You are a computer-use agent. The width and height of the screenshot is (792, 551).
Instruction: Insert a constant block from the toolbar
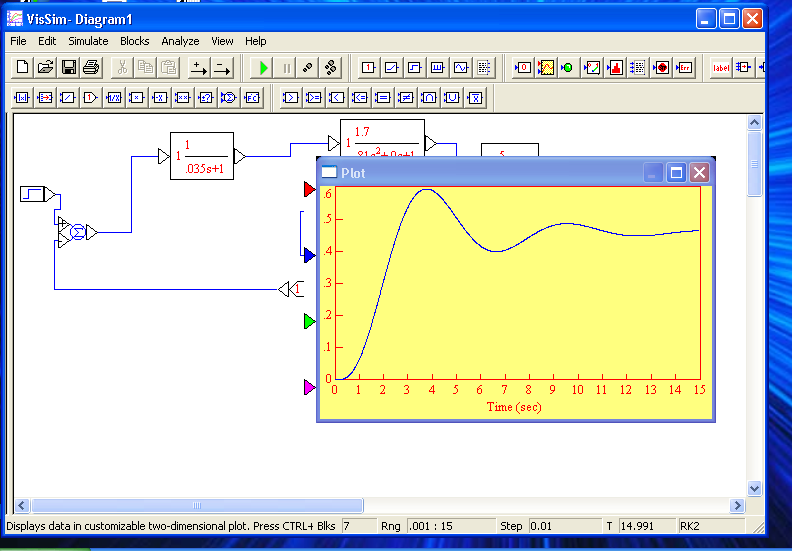pyautogui.click(x=368, y=68)
